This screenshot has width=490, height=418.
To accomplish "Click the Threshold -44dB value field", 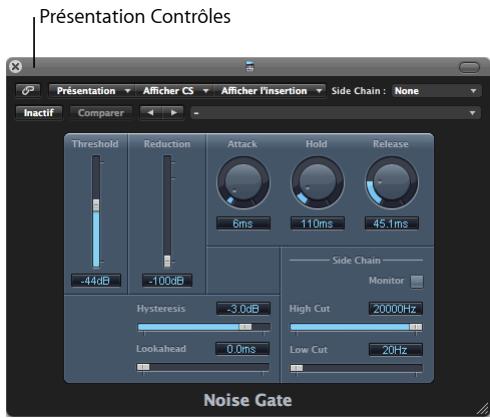I will click(x=96, y=281).
